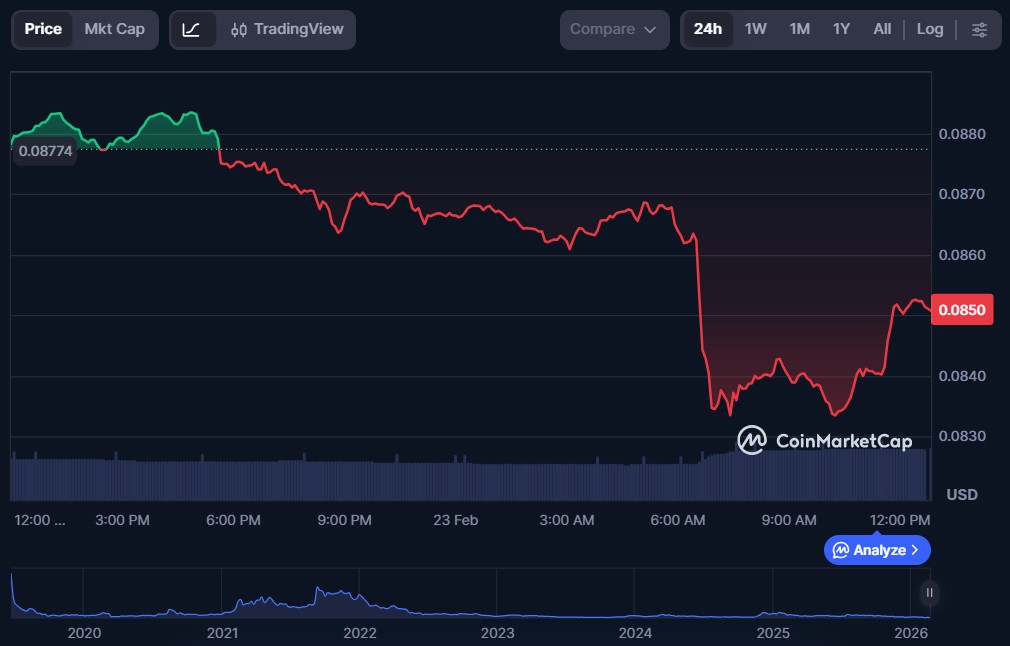
Task: Open chart settings sliders icon
Action: (979, 29)
